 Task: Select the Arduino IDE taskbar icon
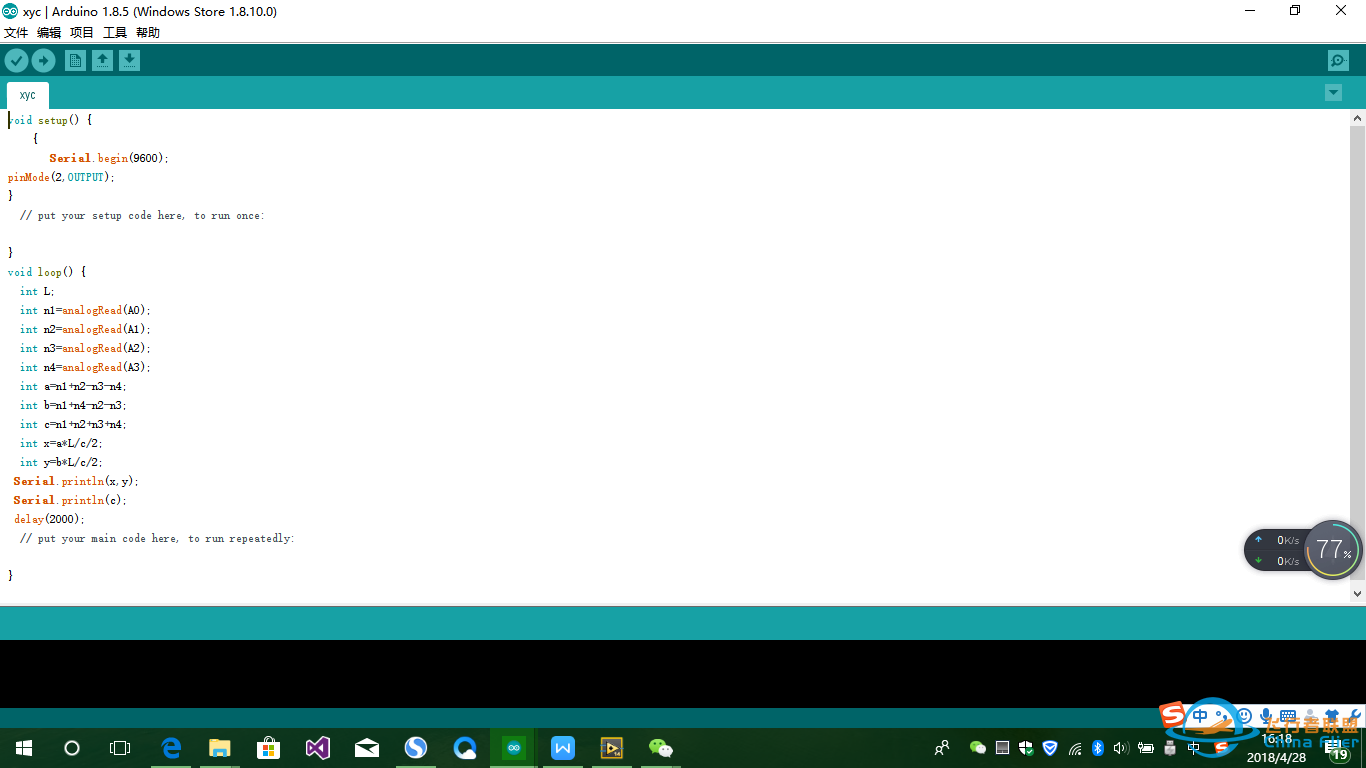click(514, 748)
